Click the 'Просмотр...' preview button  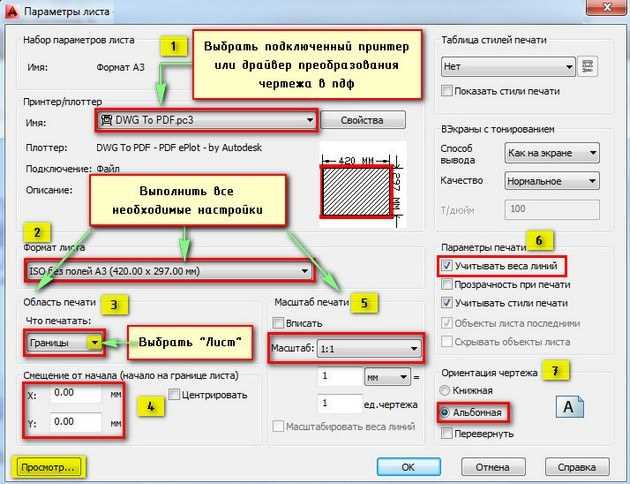(48, 467)
